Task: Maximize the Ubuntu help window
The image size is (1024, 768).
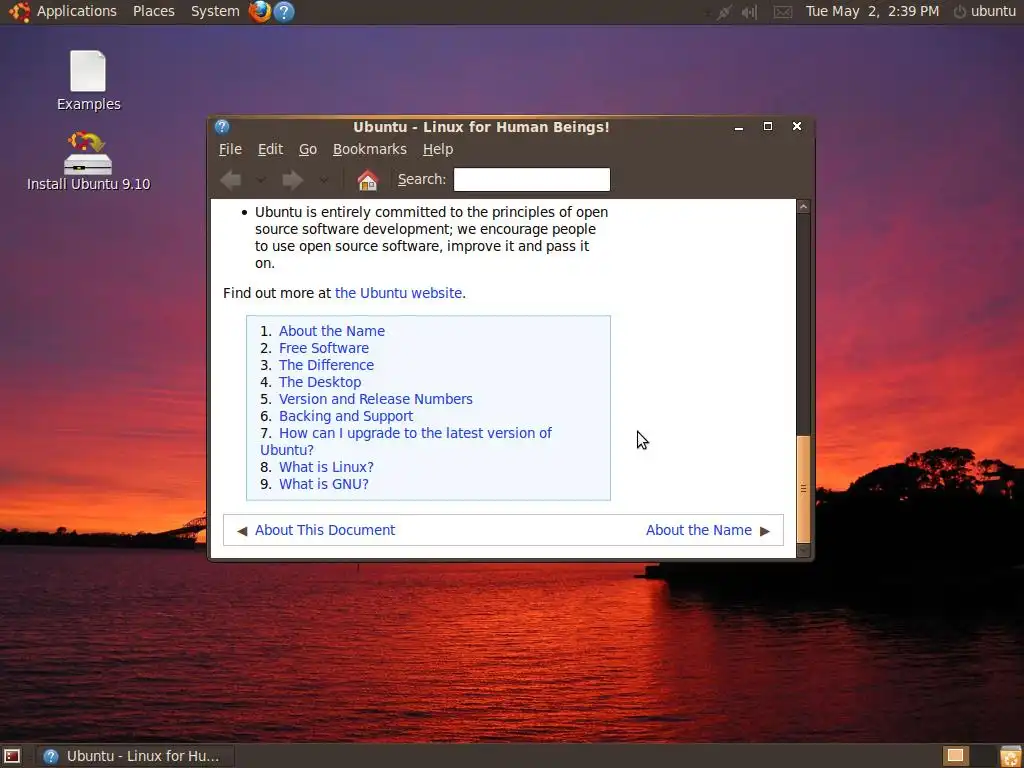Action: click(x=768, y=127)
